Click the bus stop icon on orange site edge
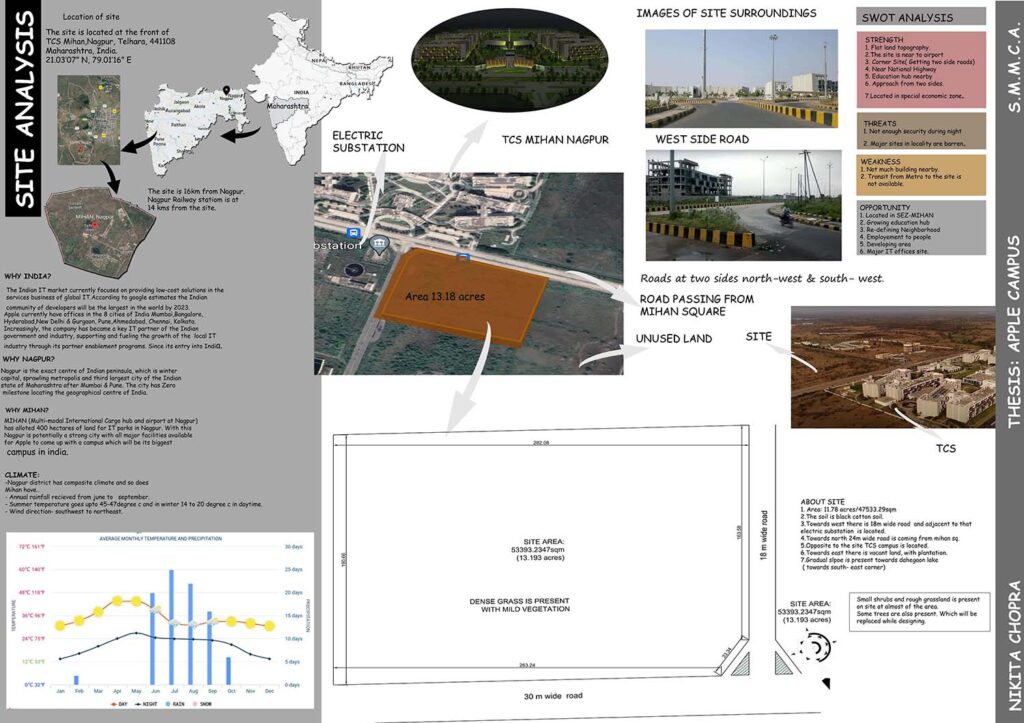Screen dimensions: 1024x723 (x=462, y=257)
